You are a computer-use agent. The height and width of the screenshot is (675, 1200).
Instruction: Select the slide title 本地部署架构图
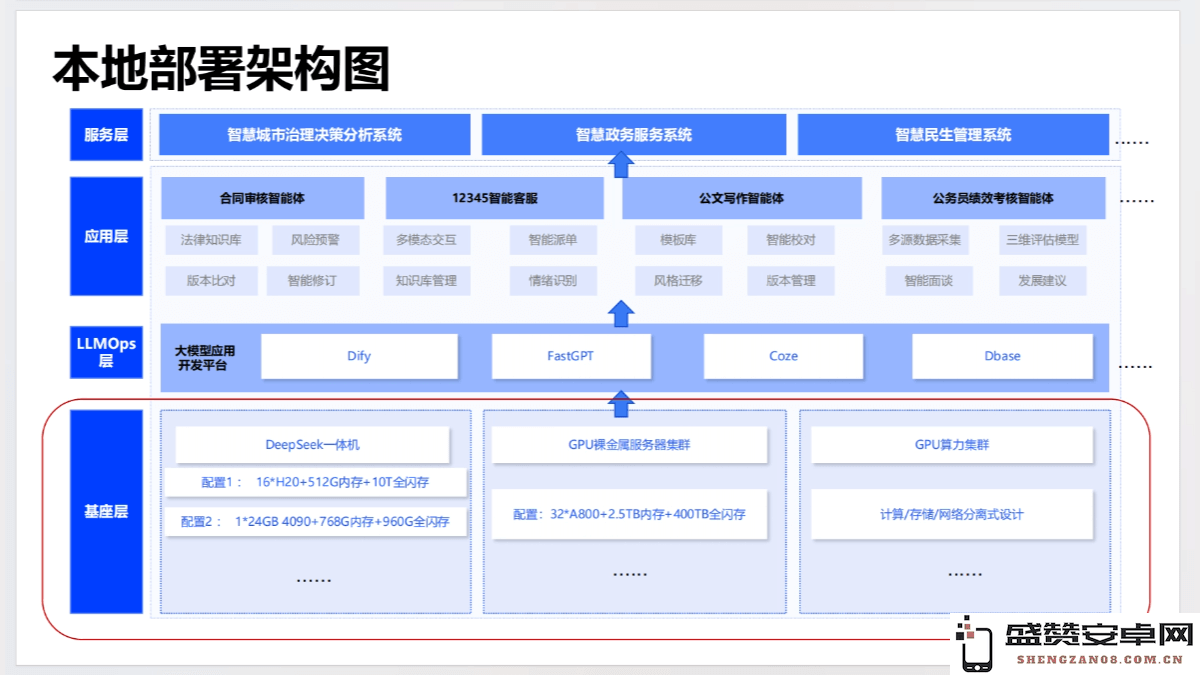[220, 69]
